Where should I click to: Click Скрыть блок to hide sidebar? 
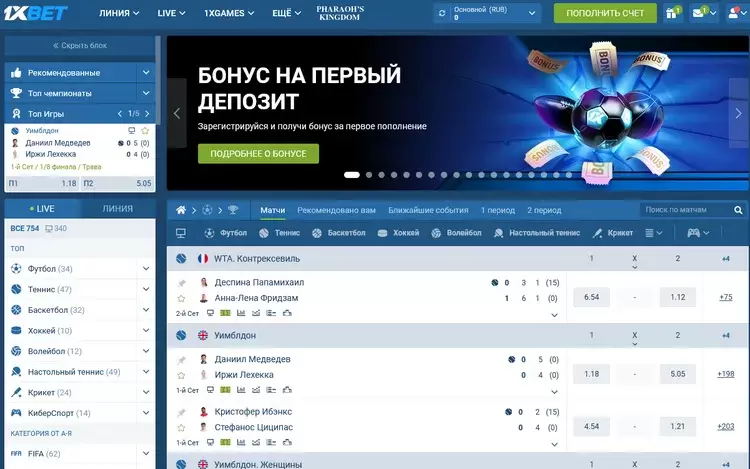pos(80,45)
